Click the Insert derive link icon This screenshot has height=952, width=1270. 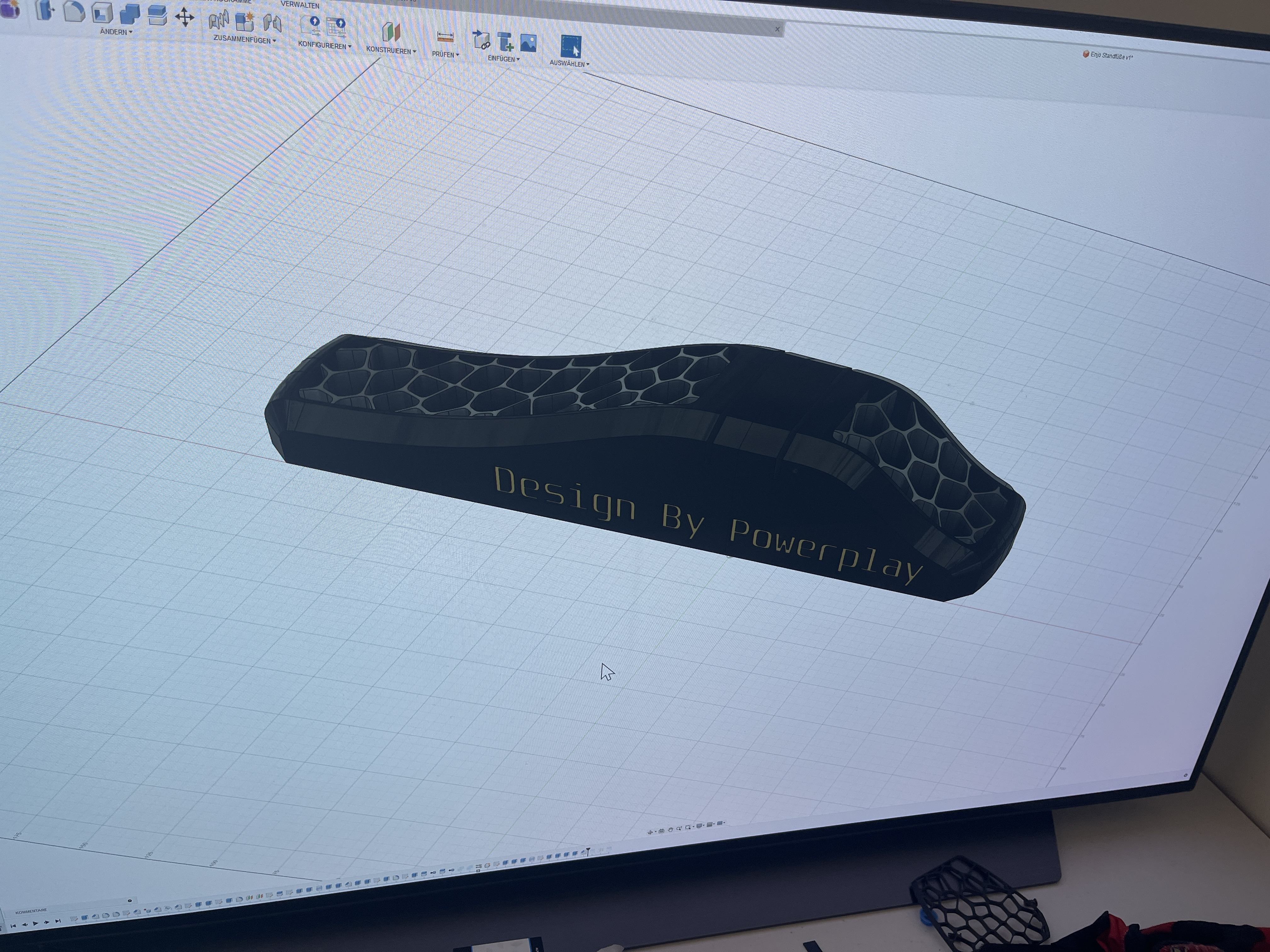click(481, 41)
